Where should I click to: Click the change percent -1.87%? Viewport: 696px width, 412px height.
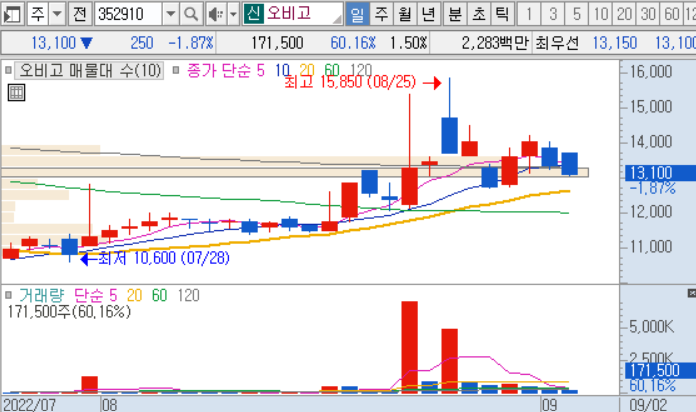pyautogui.click(x=191, y=43)
